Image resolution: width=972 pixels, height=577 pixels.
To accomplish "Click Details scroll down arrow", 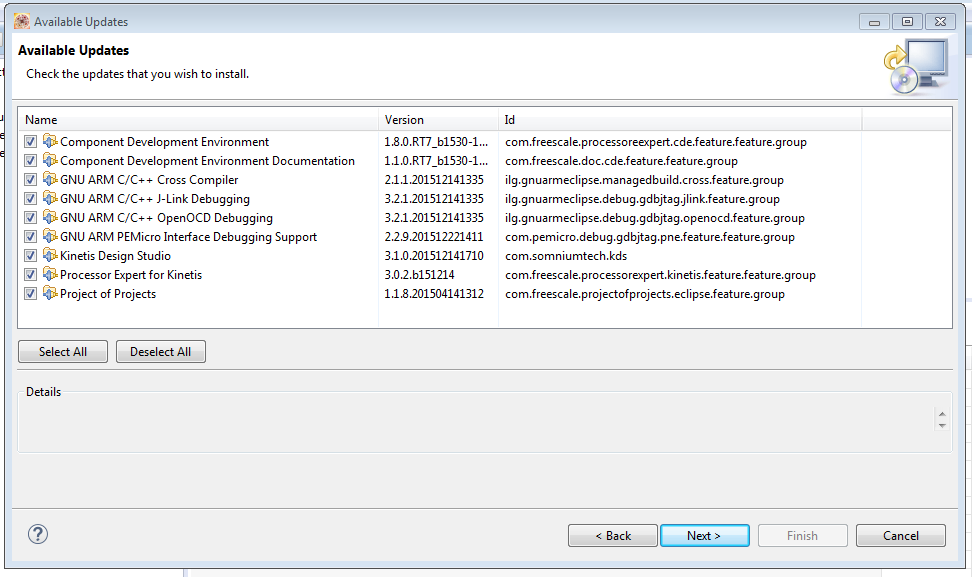I will [942, 425].
